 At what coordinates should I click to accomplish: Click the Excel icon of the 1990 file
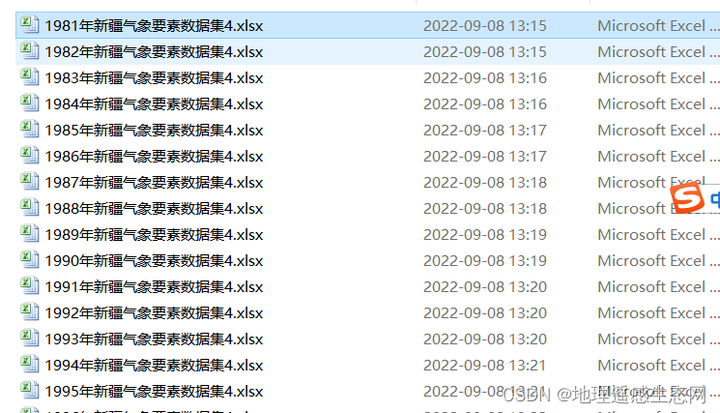point(29,260)
